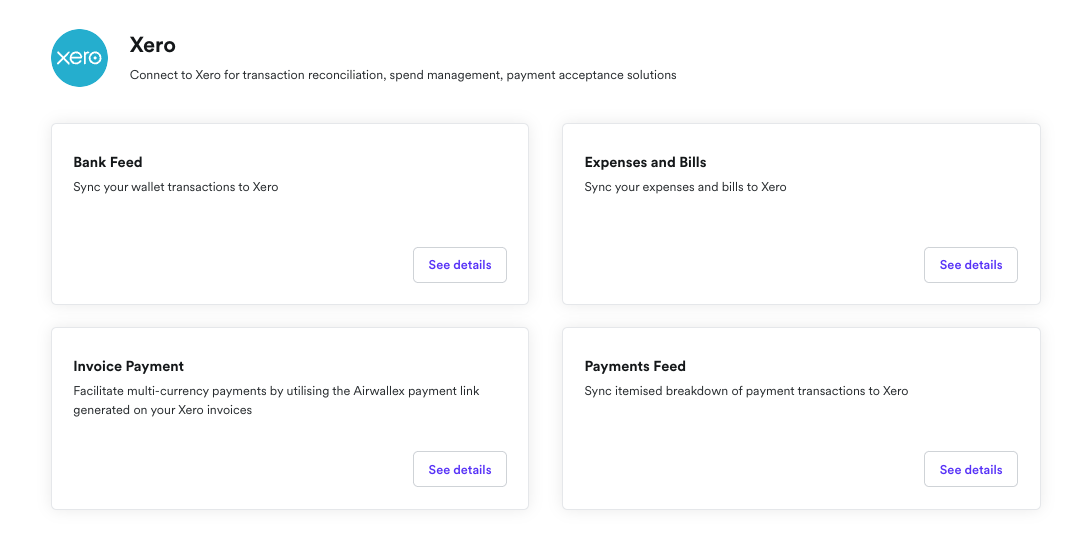The width and height of the screenshot is (1079, 539).
Task: Click the Bank Feed title
Action: (108, 162)
